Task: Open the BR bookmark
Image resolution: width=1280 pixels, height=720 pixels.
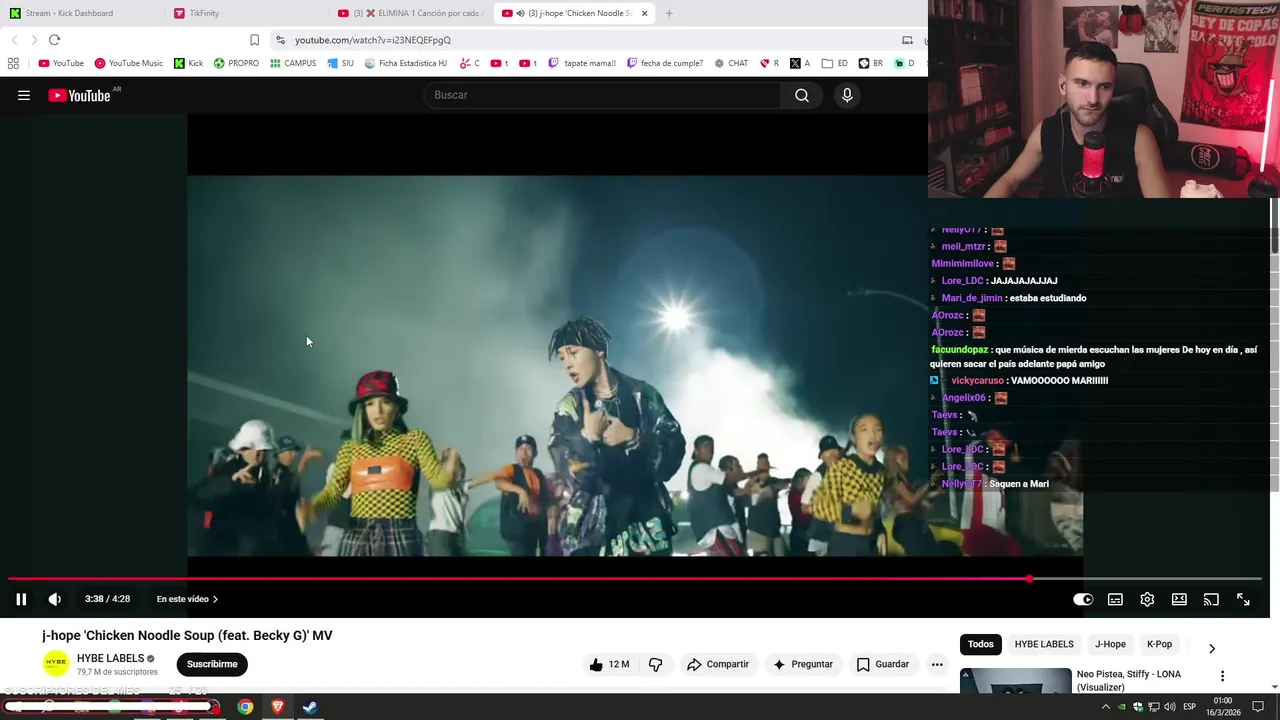Action: [x=870, y=63]
